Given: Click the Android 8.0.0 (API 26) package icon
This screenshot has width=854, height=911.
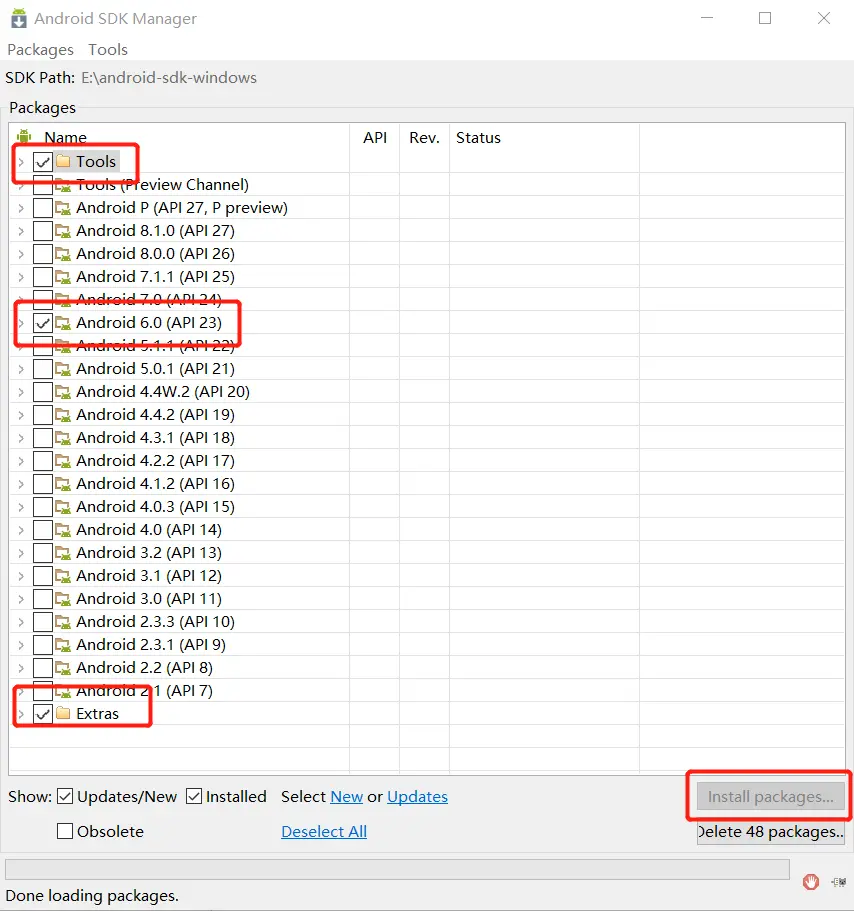Looking at the screenshot, I should [63, 253].
